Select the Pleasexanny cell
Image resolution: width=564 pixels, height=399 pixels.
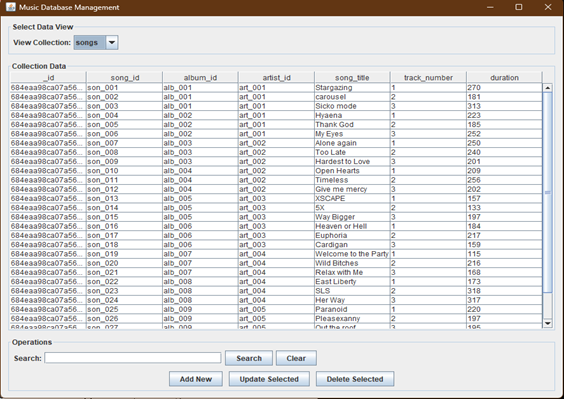(x=352, y=319)
